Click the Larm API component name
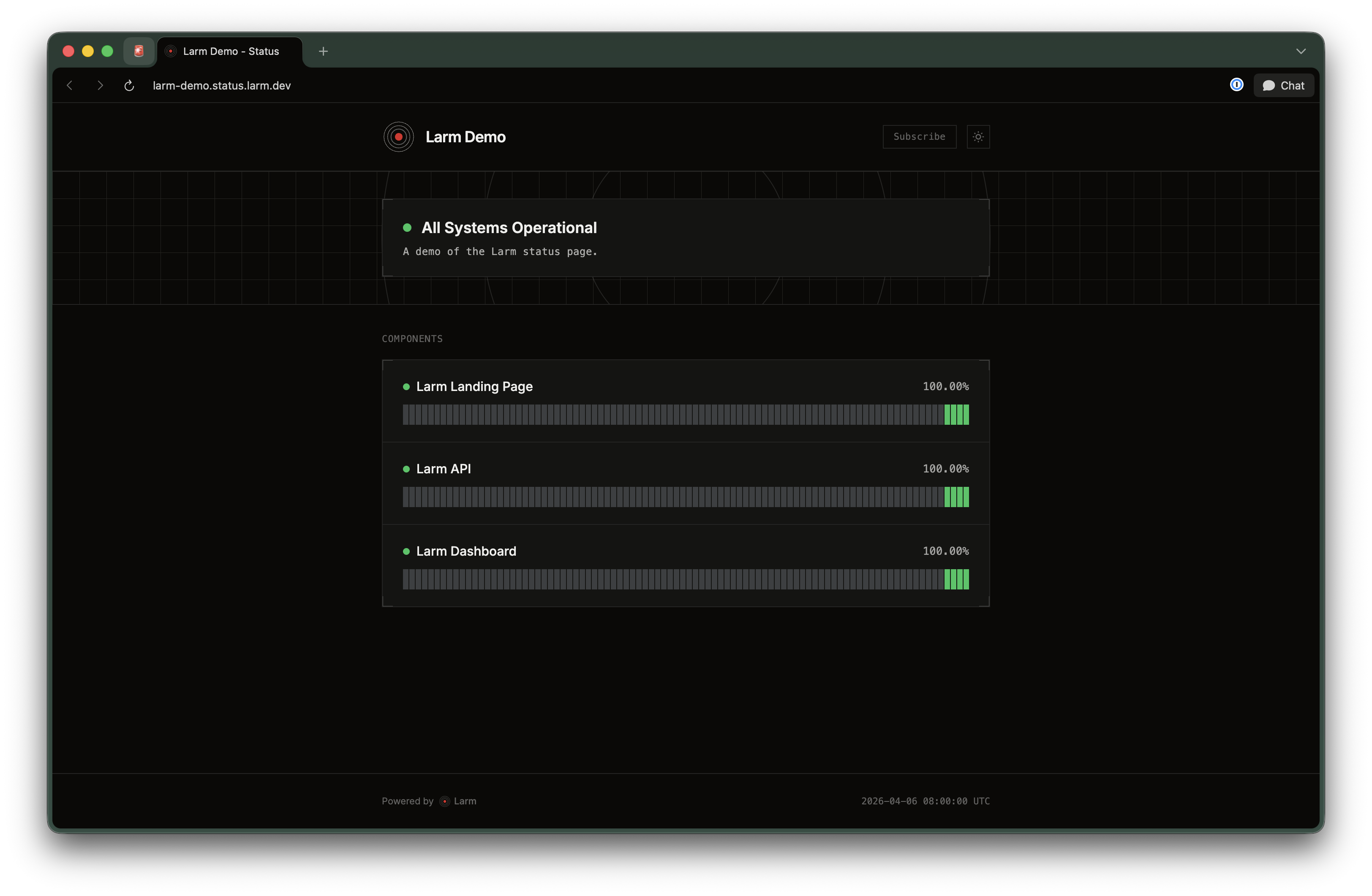 click(x=443, y=469)
